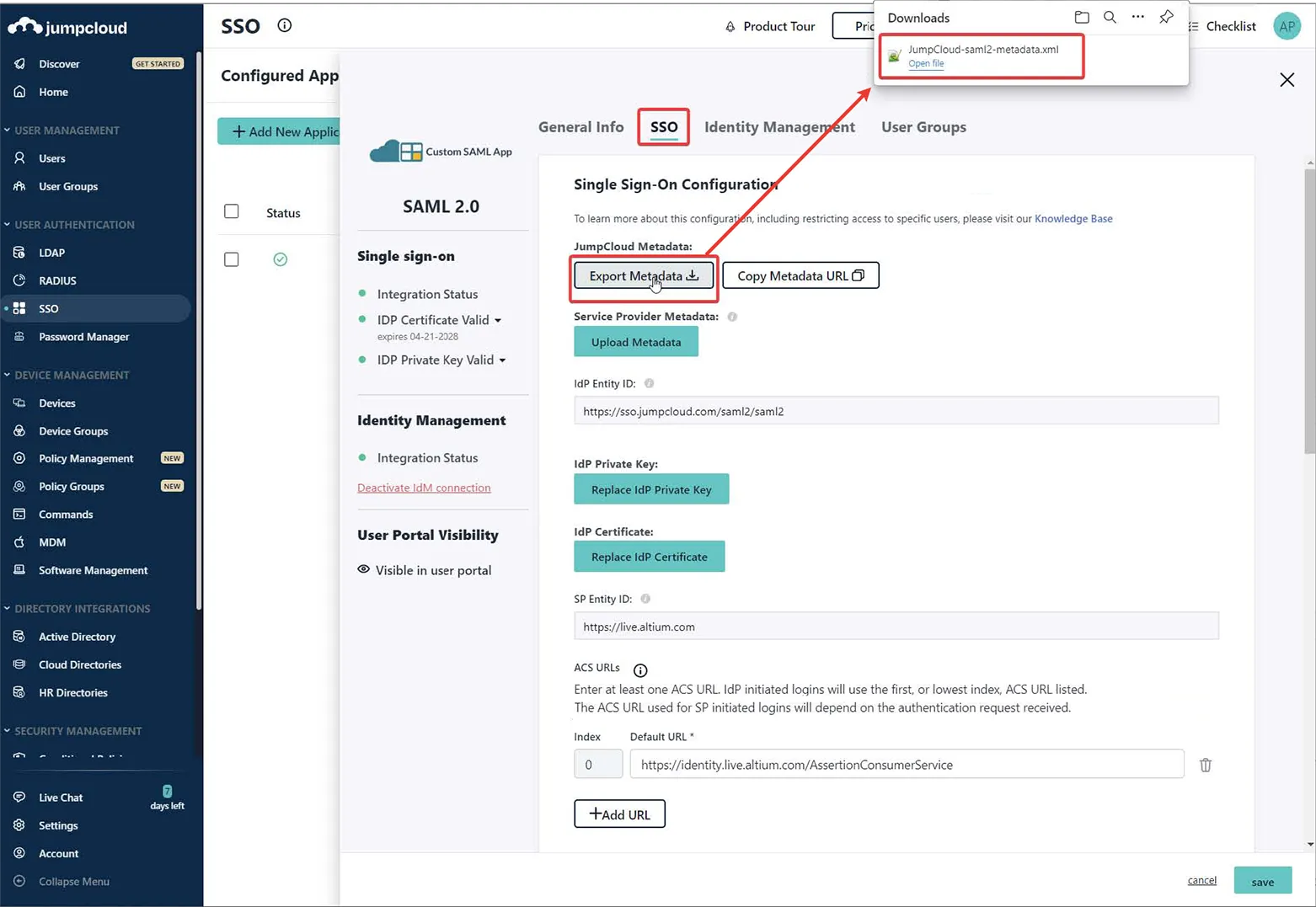Expand IDP Certificate Valid dropdown
This screenshot has height=907, width=1316.
498,321
